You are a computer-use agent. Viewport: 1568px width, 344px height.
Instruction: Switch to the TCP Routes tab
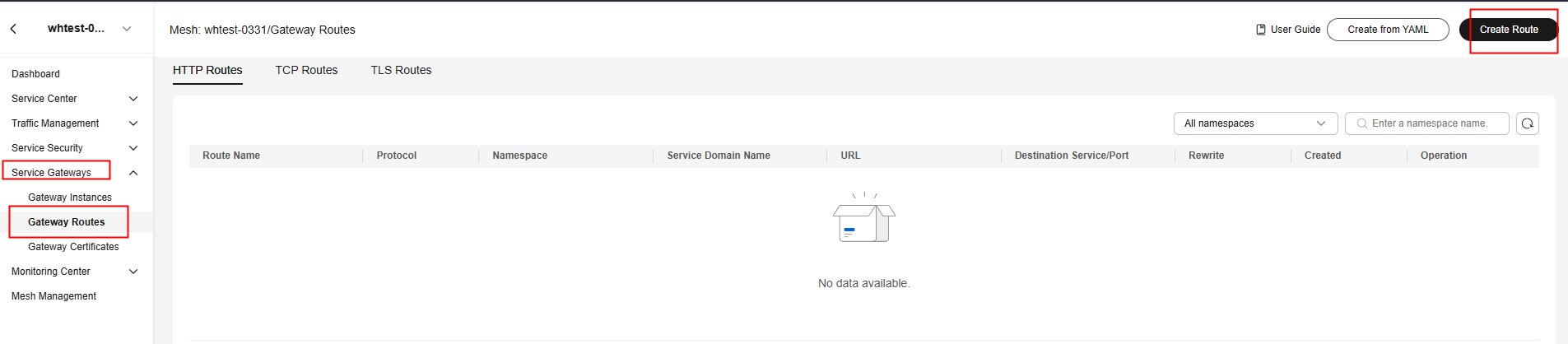[x=306, y=70]
